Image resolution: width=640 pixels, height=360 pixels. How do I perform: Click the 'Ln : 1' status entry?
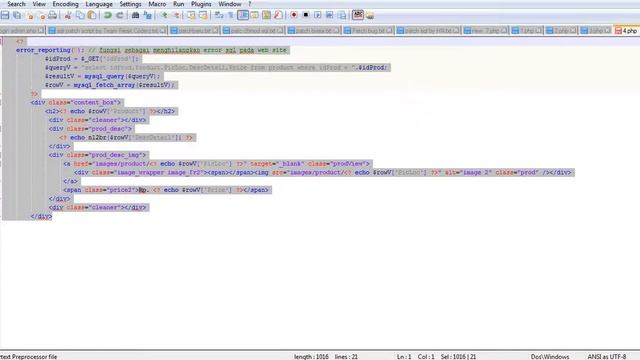click(x=404, y=357)
